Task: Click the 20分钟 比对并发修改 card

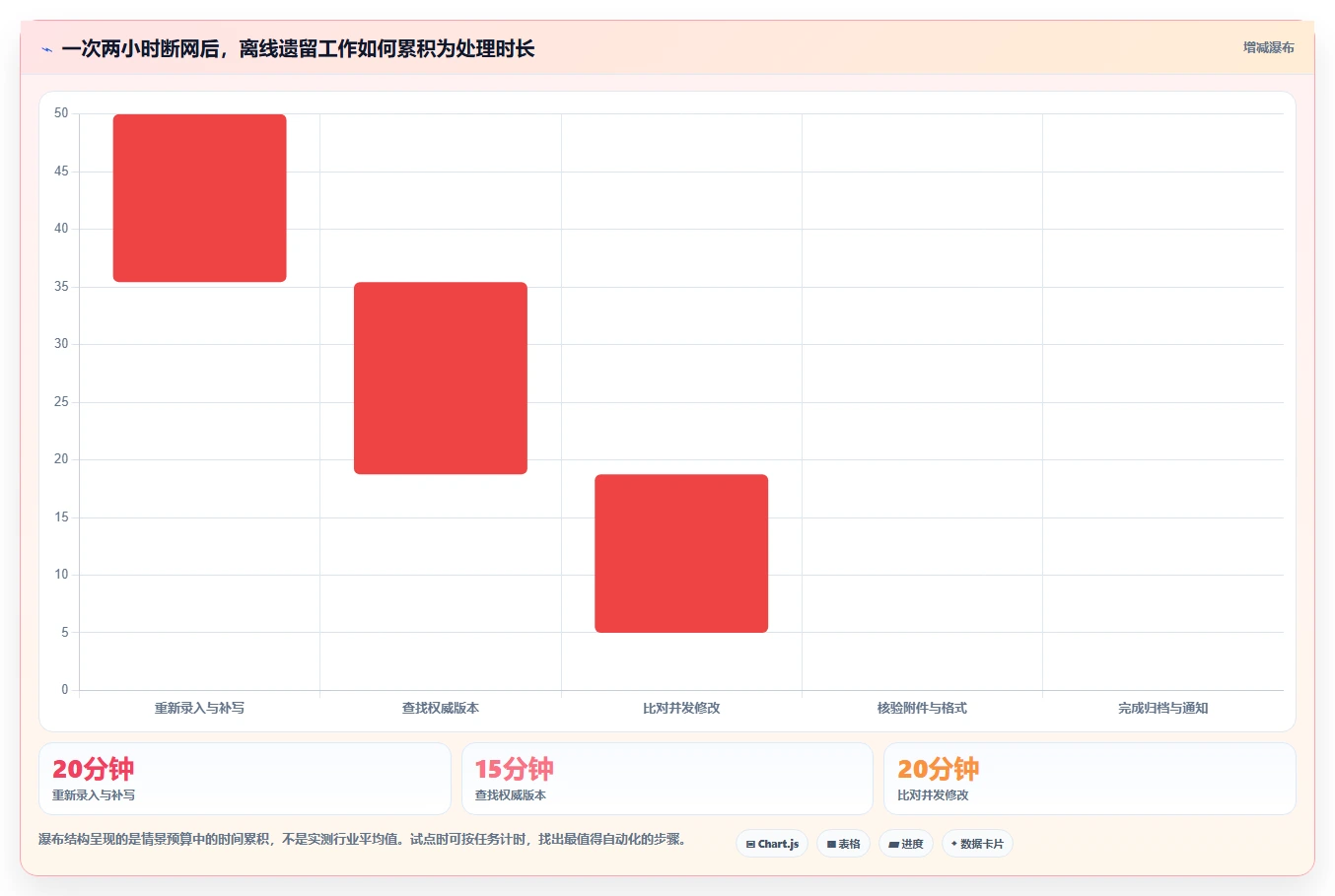Action: (1089, 779)
